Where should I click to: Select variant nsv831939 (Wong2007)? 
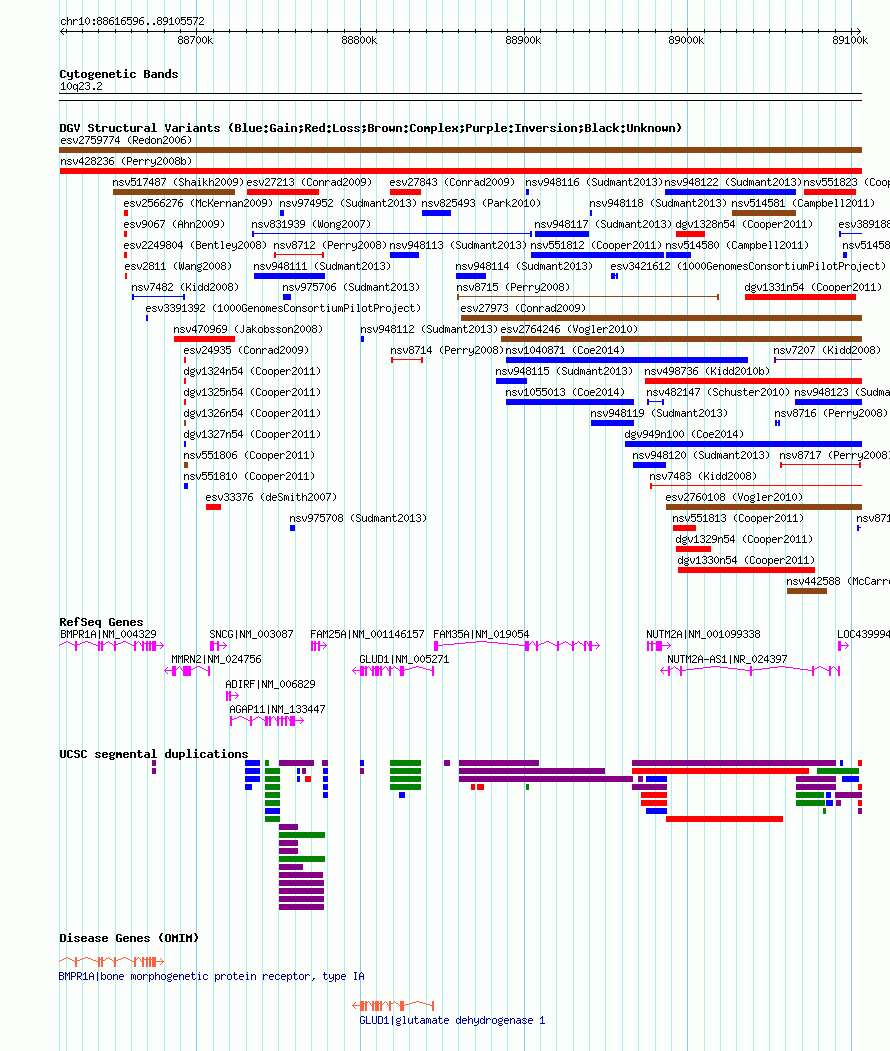coord(311,224)
